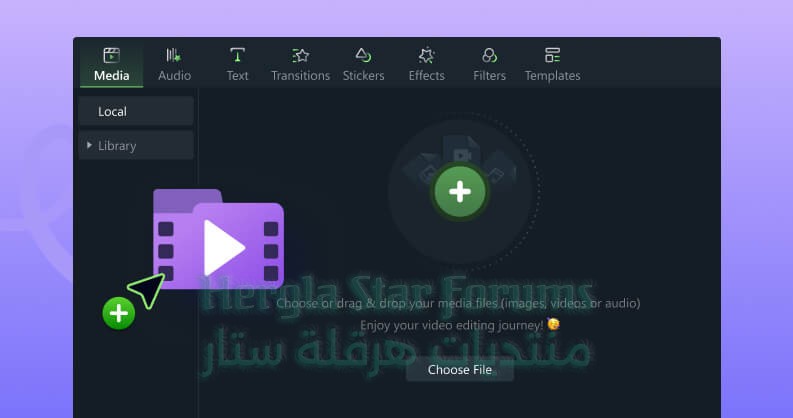
Task: Switch to the Audio tab label
Action: 174,76
